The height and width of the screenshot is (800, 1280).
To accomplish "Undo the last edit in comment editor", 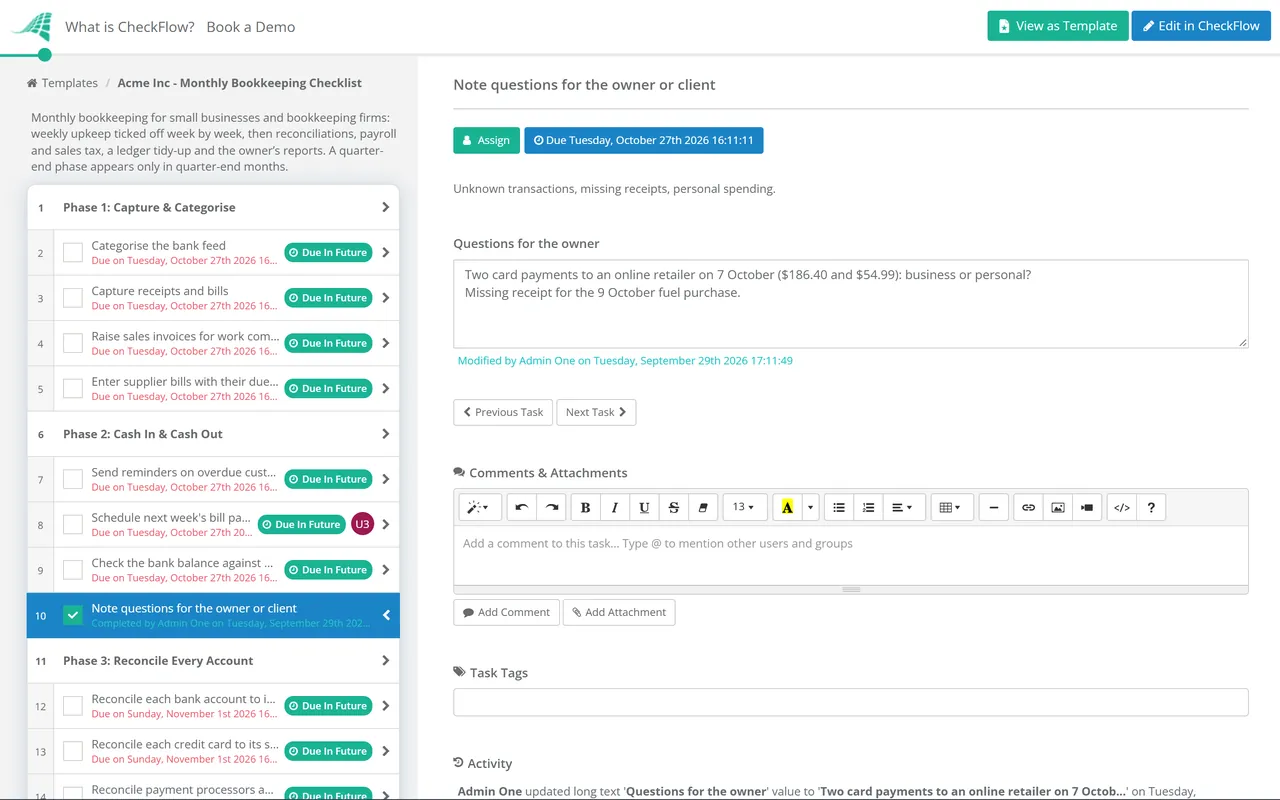I will tap(521, 508).
